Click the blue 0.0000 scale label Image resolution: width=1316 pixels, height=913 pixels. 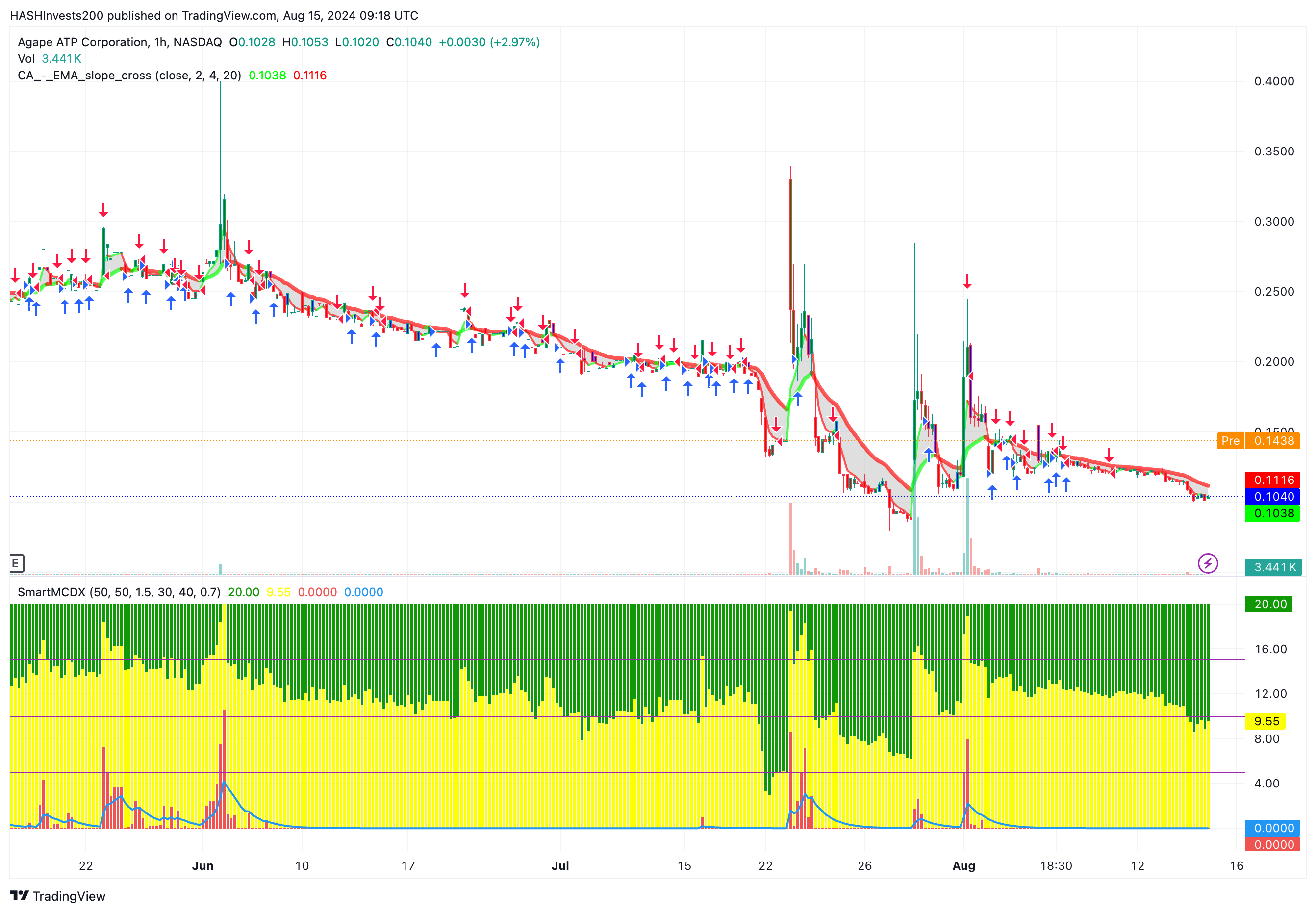point(1273,828)
